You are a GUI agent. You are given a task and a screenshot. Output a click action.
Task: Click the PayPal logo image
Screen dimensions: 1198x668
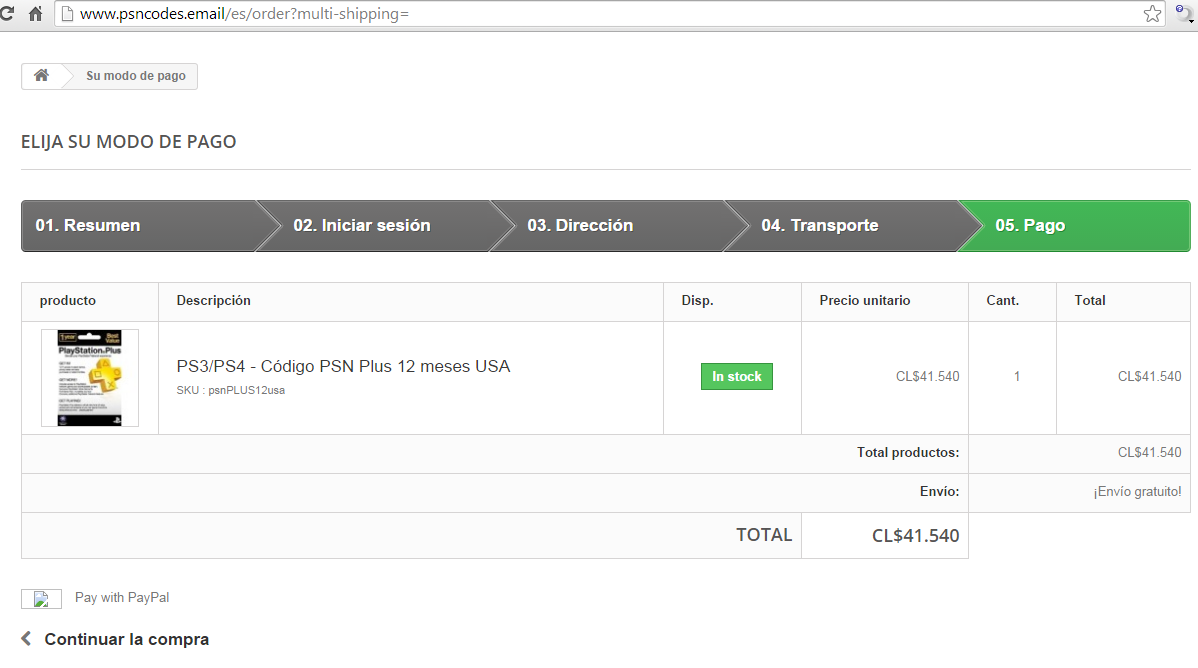click(x=41, y=598)
